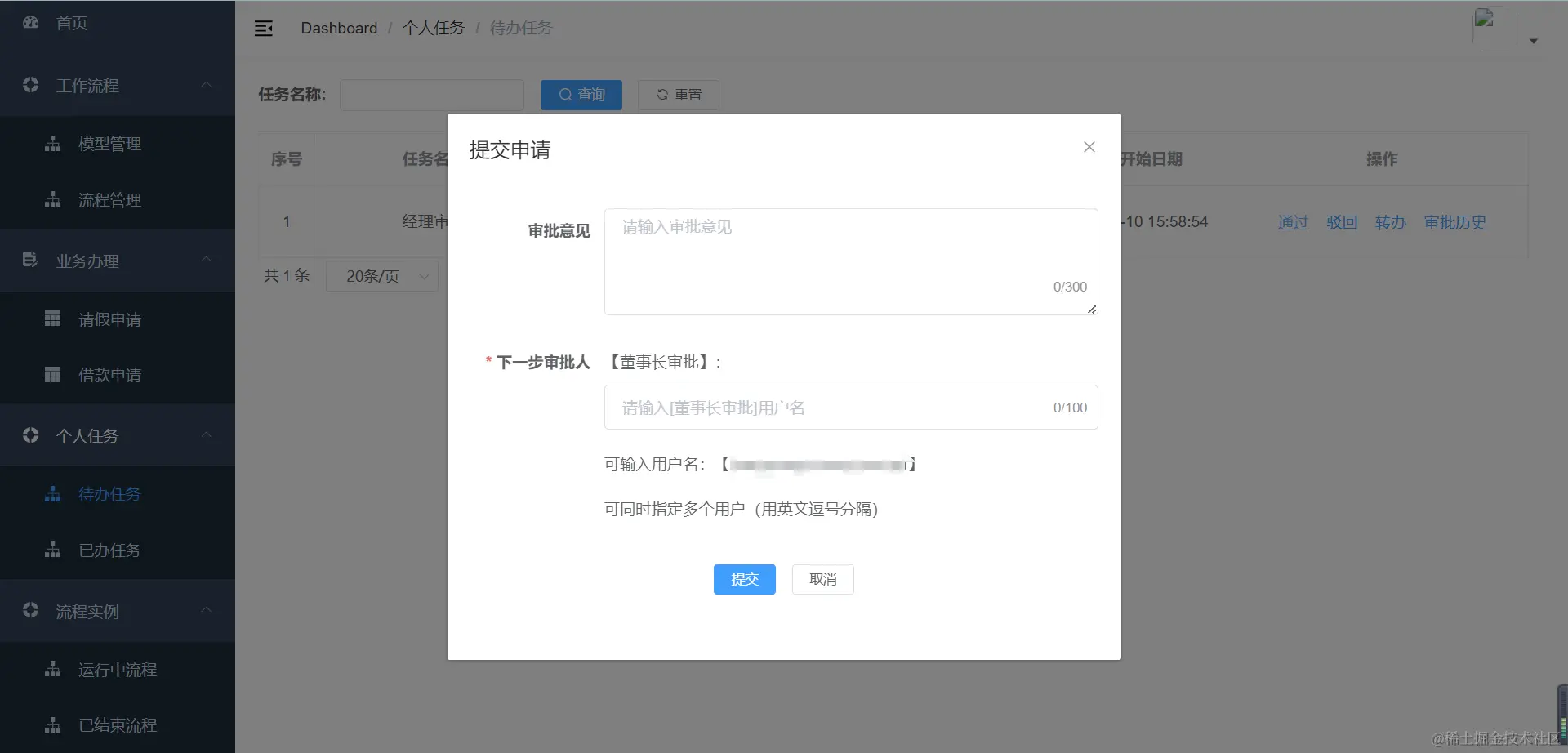The height and width of the screenshot is (753, 1568).
Task: Collapse the 流程实例 submenu chevron
Action: pyautogui.click(x=207, y=610)
